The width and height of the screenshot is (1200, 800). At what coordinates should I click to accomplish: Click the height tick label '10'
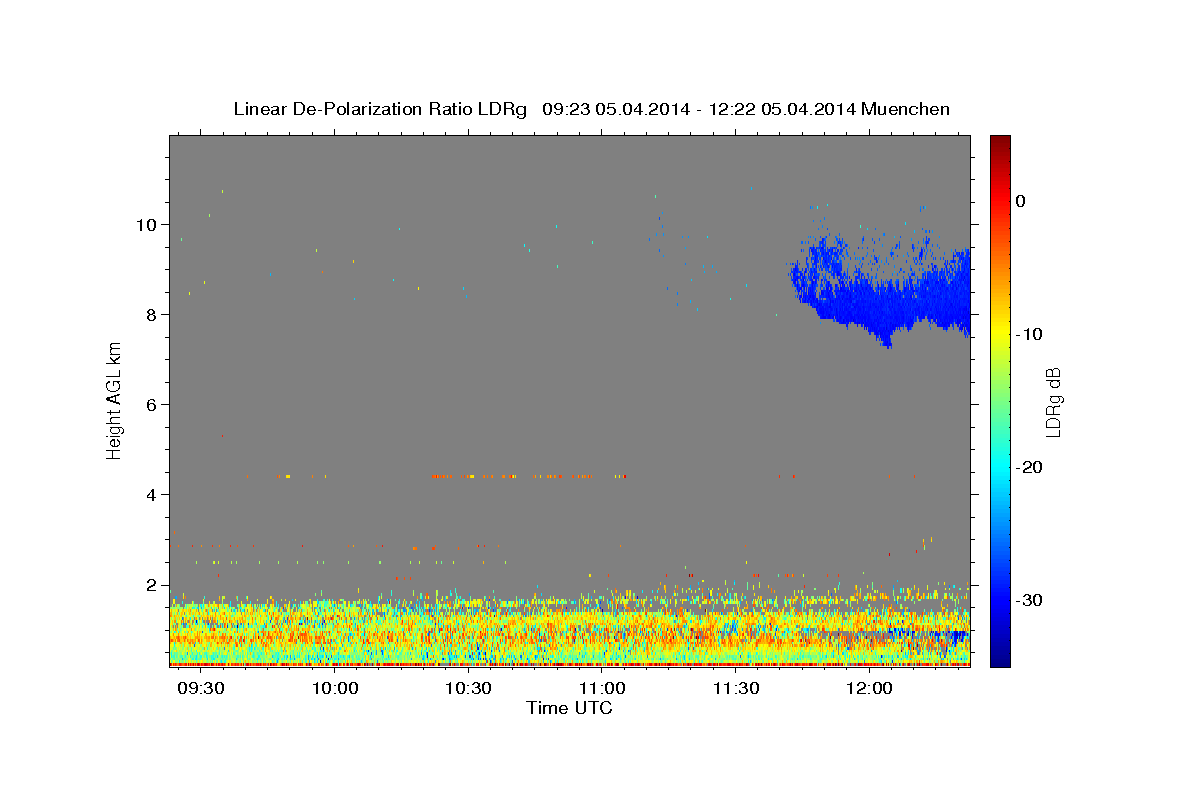click(x=146, y=224)
